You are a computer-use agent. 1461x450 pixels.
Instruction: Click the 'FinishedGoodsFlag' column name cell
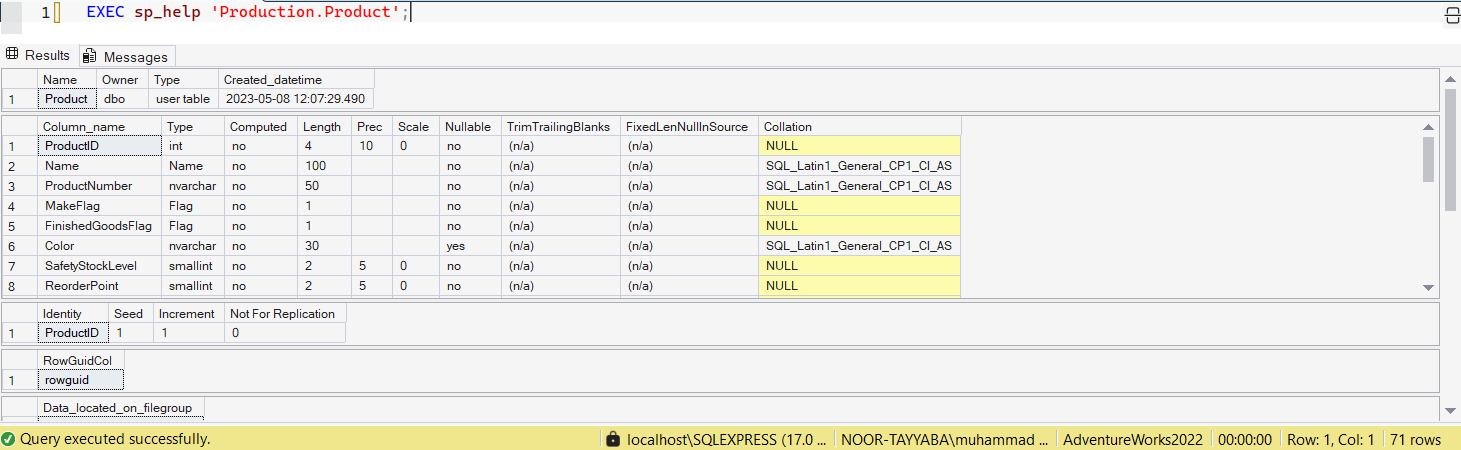coord(99,226)
